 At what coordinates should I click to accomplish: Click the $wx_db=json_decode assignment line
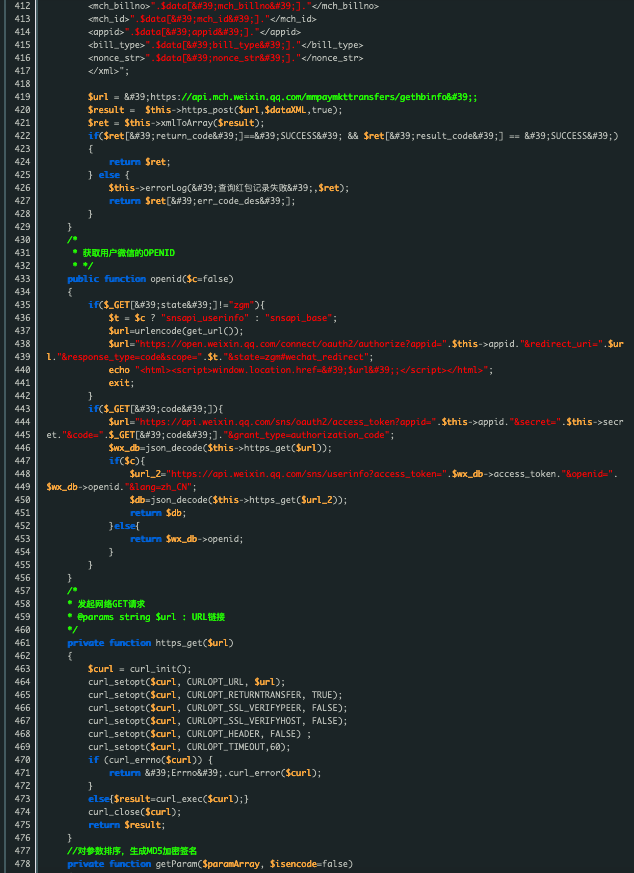click(220, 448)
